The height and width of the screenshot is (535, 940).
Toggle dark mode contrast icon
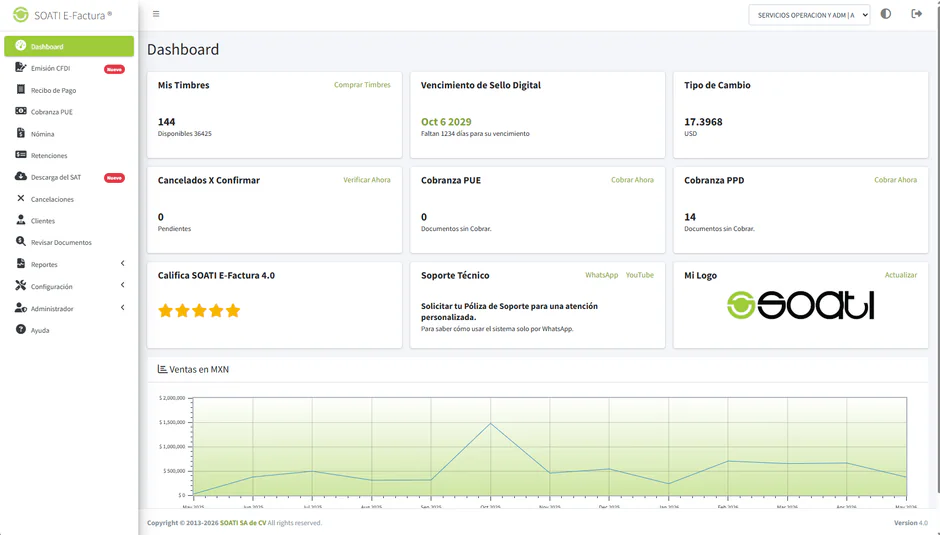[x=885, y=14]
